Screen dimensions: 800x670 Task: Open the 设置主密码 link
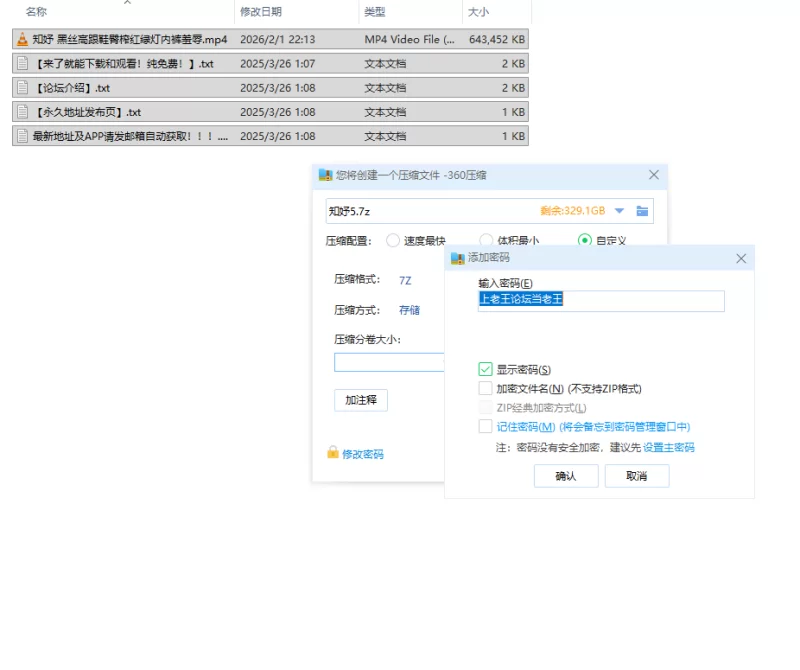click(668, 448)
